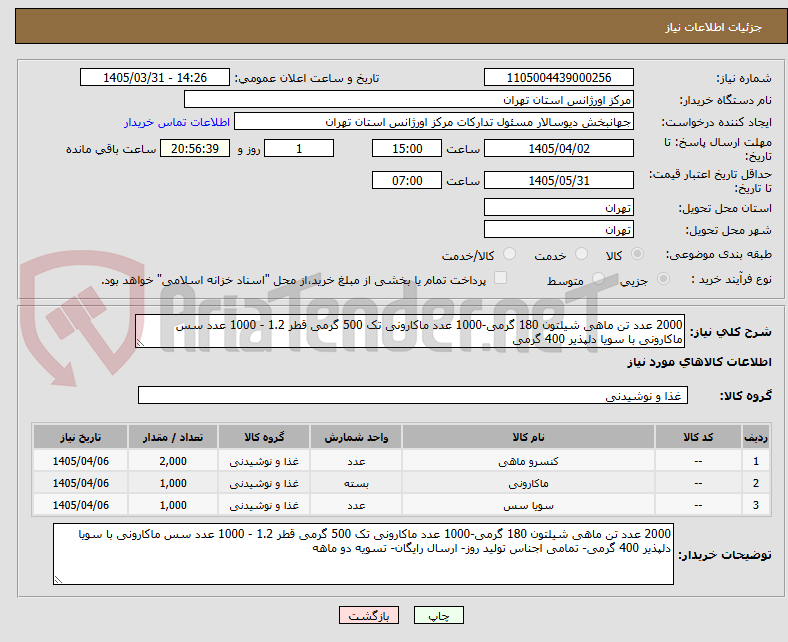Select the کالا/خدمت radio button
This screenshot has height=642, width=788.
pos(509,254)
